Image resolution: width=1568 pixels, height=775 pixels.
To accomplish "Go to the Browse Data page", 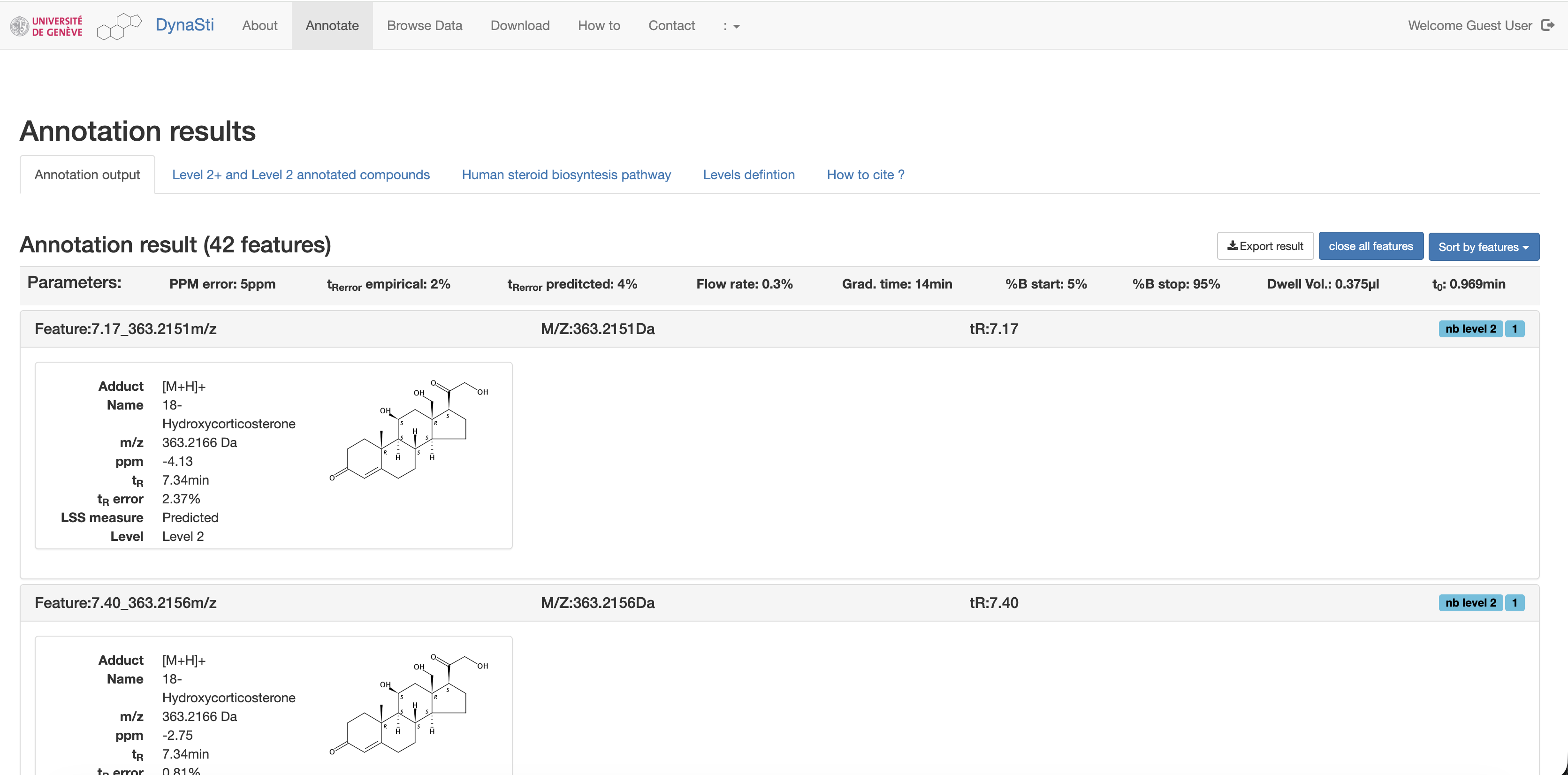I will tap(425, 26).
